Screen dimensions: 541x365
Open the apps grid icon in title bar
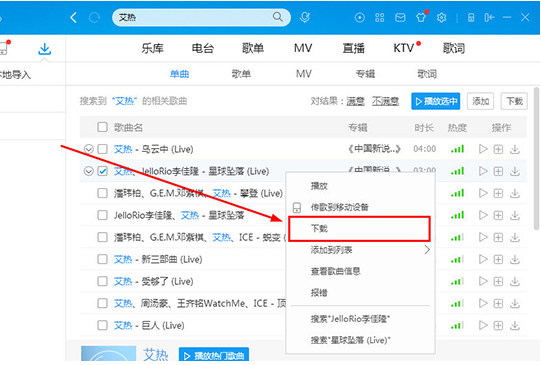tap(380, 17)
